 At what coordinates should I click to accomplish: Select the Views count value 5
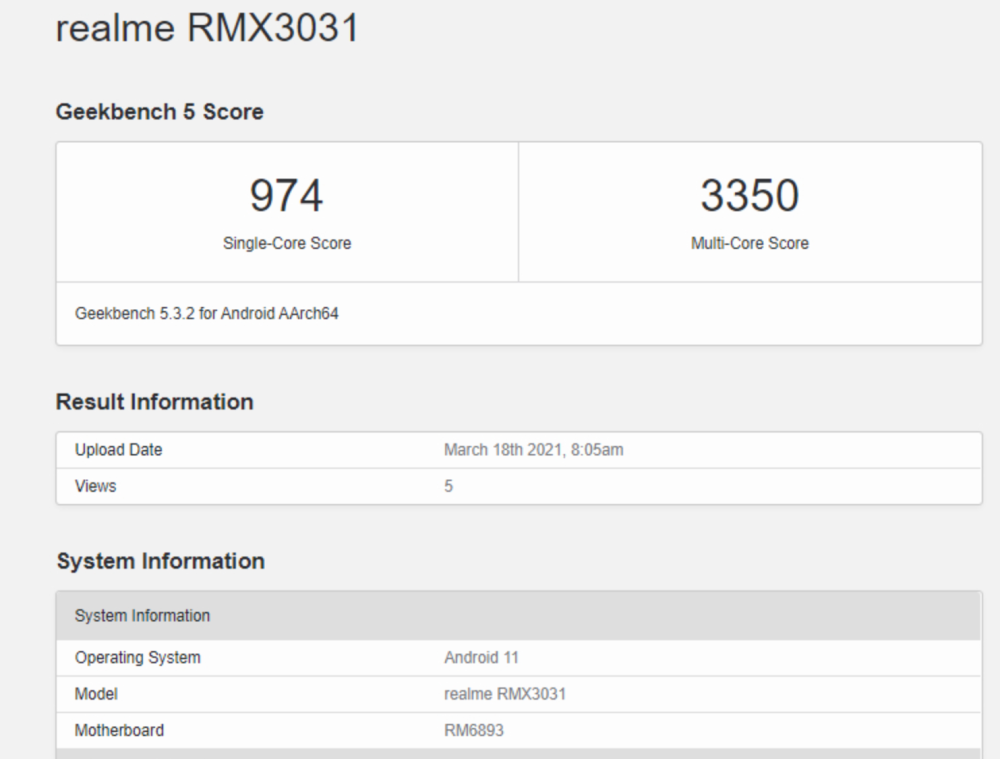tap(448, 486)
